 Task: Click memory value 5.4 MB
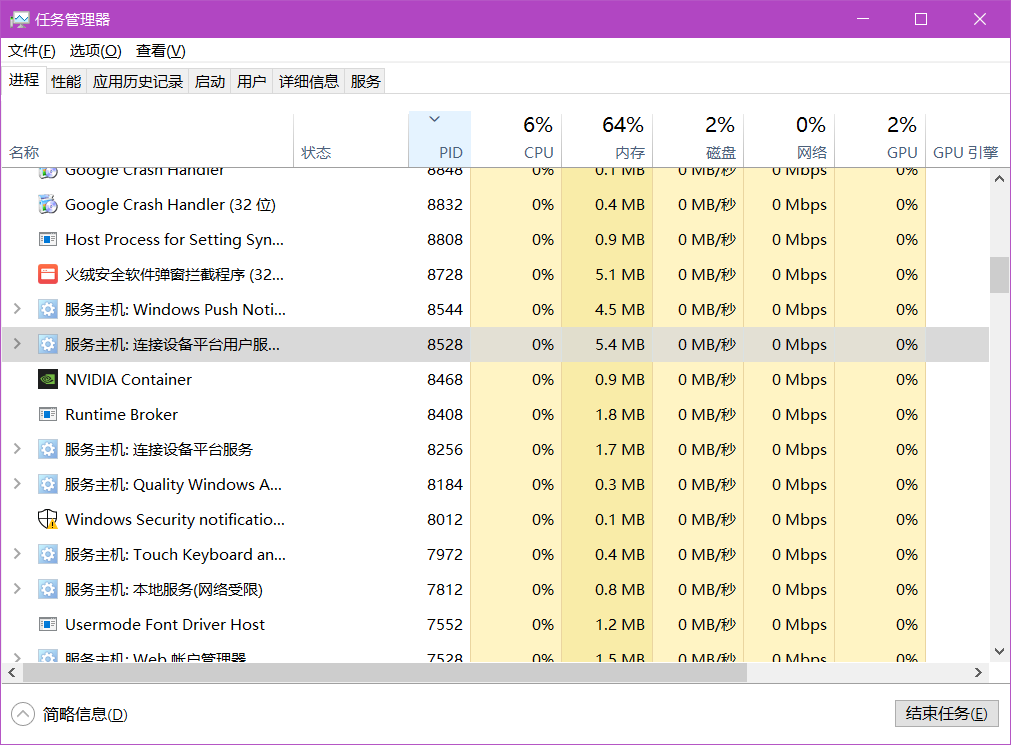(x=620, y=344)
